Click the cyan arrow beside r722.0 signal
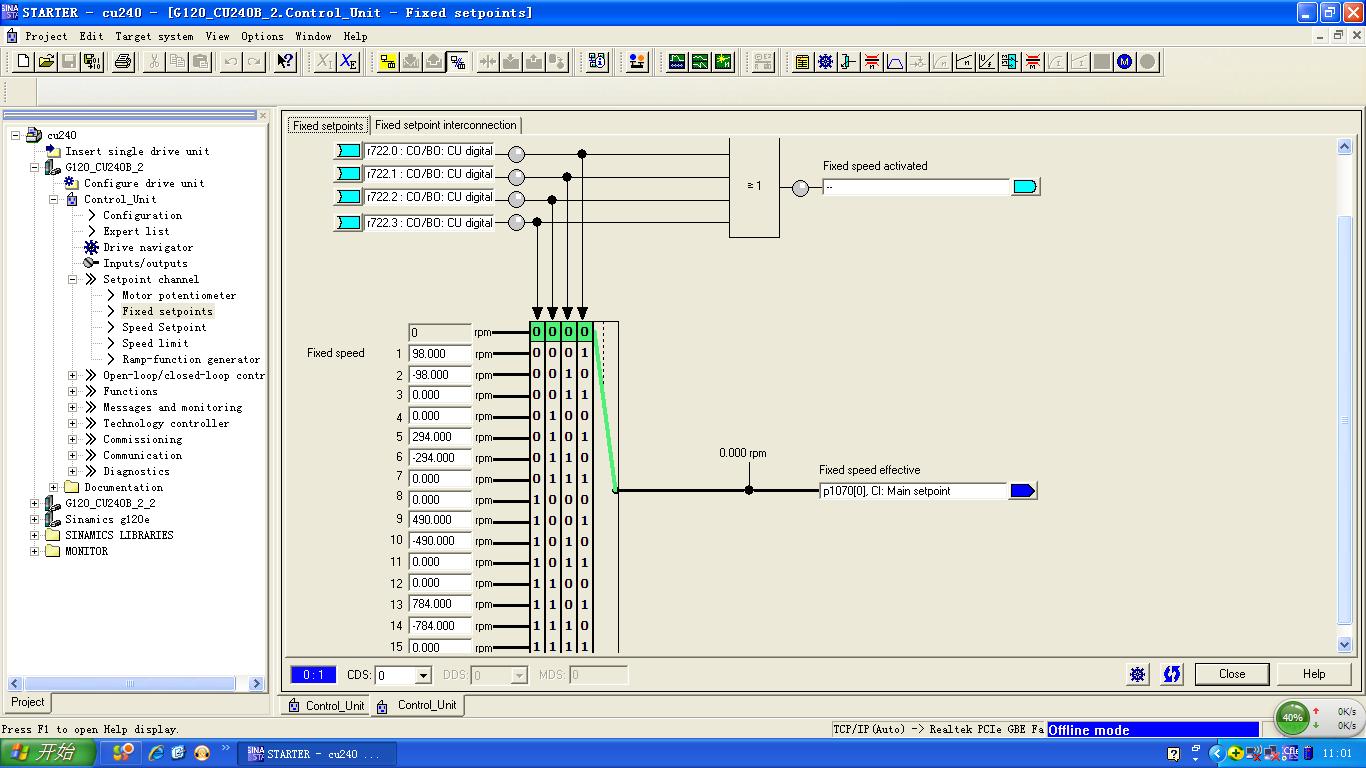Screen dimensions: 1366x768 (348, 151)
